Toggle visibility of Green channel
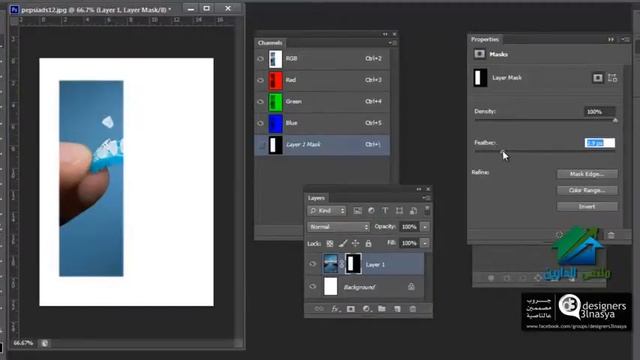Viewport: 640px width, 360px height. 260,102
